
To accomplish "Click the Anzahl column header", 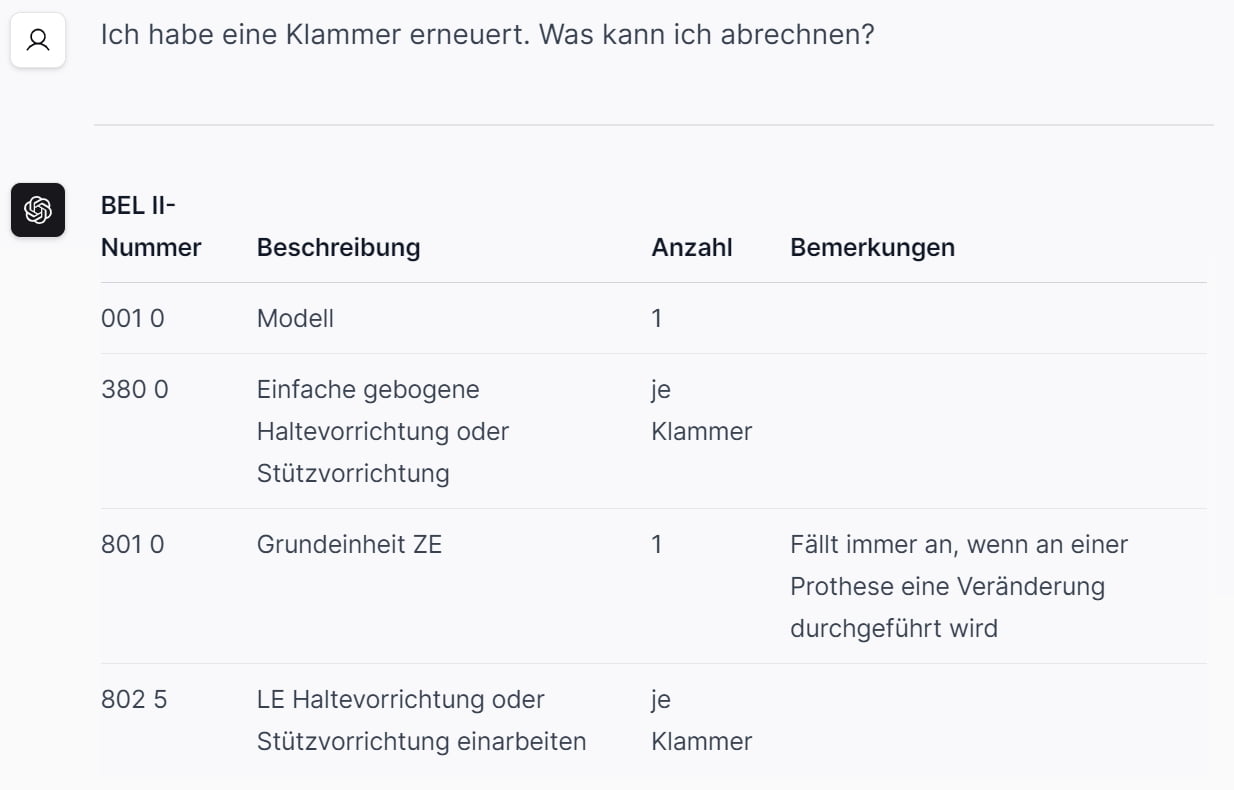I will [692, 248].
